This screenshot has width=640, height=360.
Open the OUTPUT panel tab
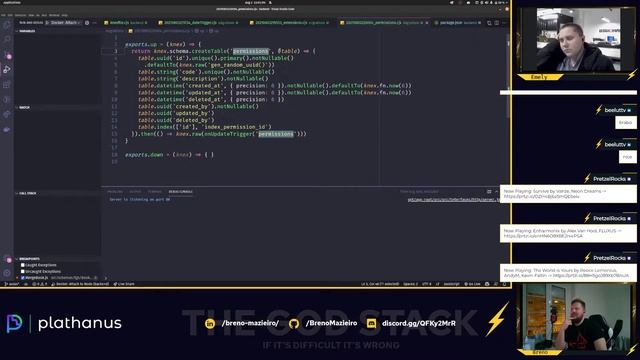(x=135, y=191)
